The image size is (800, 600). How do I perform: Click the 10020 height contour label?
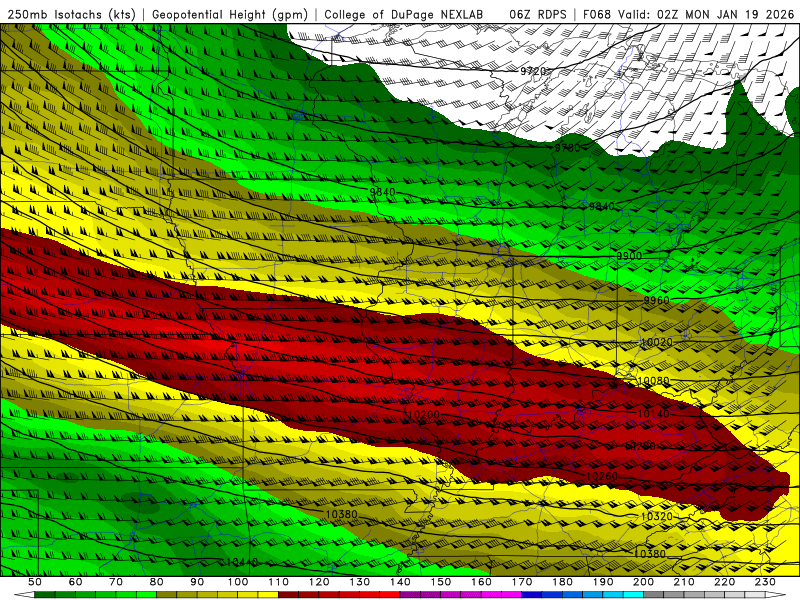pos(656,342)
